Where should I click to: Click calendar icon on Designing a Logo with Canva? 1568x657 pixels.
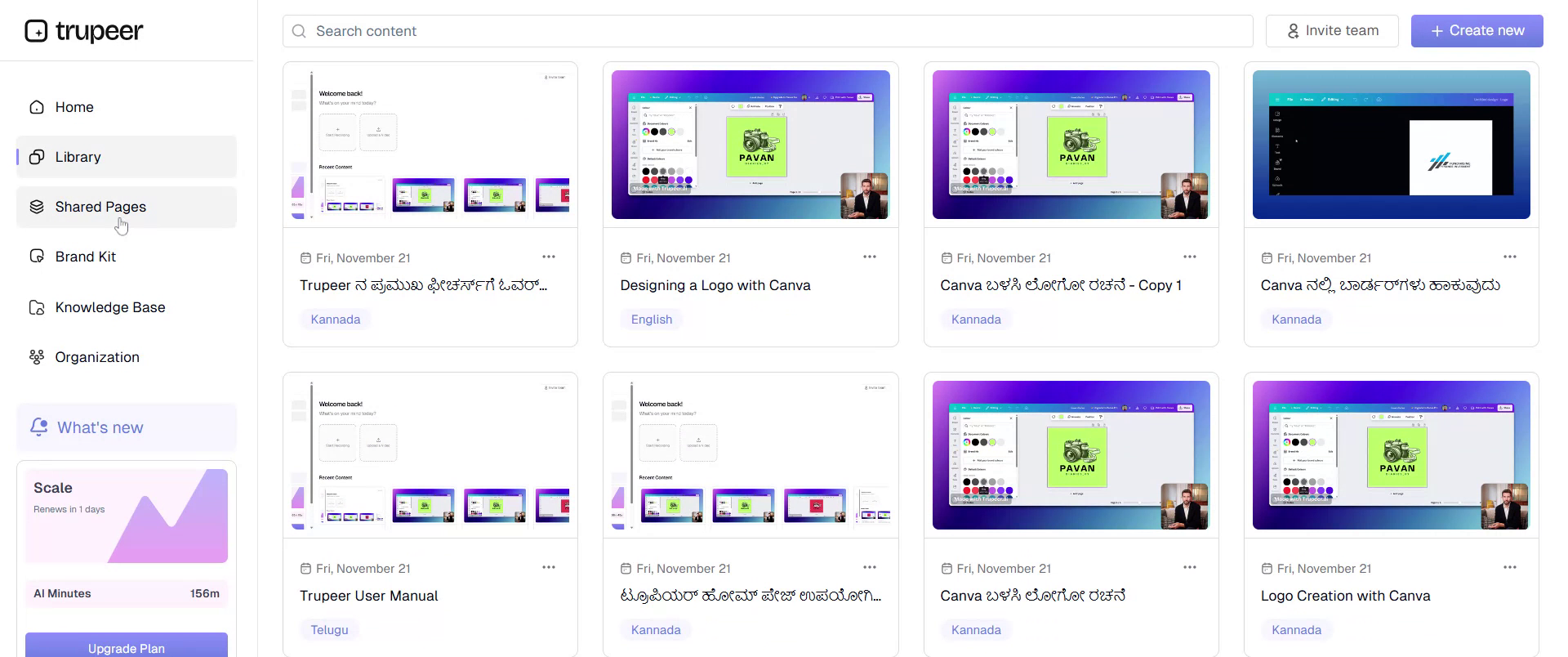[x=626, y=258]
